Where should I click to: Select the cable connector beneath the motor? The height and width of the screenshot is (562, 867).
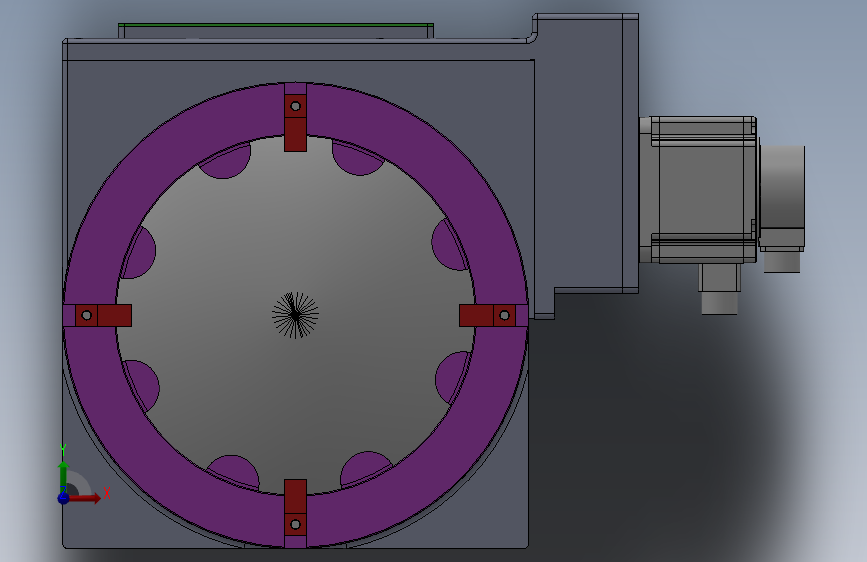[719, 289]
